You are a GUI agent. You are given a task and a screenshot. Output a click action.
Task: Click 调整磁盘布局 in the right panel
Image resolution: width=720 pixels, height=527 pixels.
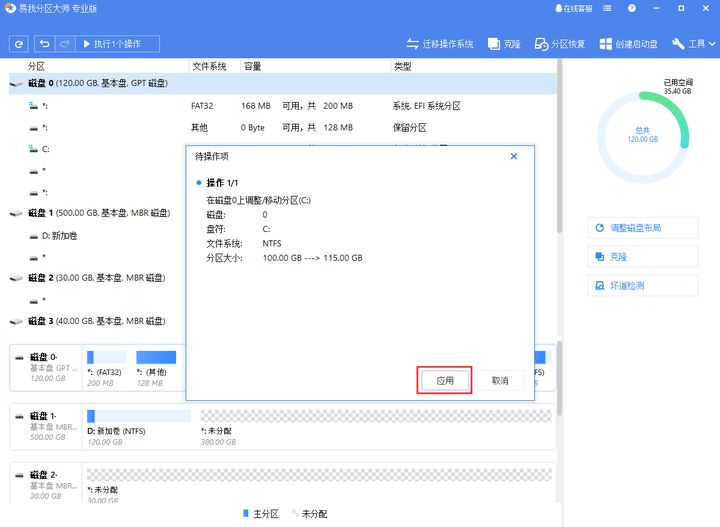point(642,228)
